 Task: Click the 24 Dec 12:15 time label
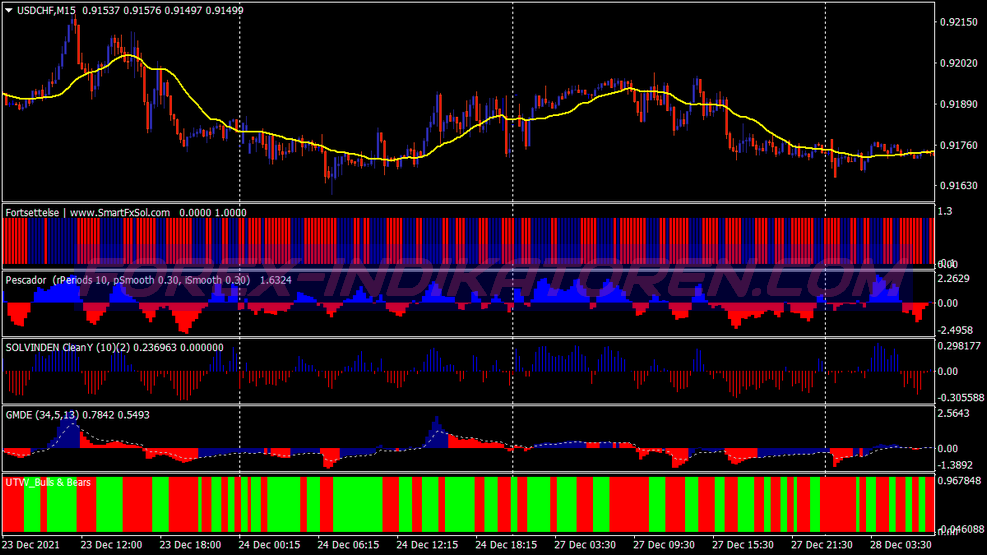pos(427,545)
